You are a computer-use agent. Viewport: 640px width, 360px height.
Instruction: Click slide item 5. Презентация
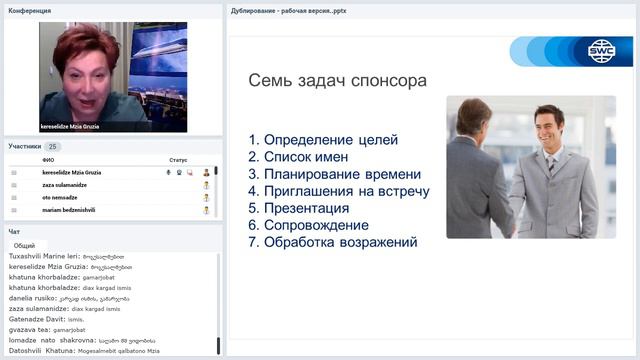[299, 208]
